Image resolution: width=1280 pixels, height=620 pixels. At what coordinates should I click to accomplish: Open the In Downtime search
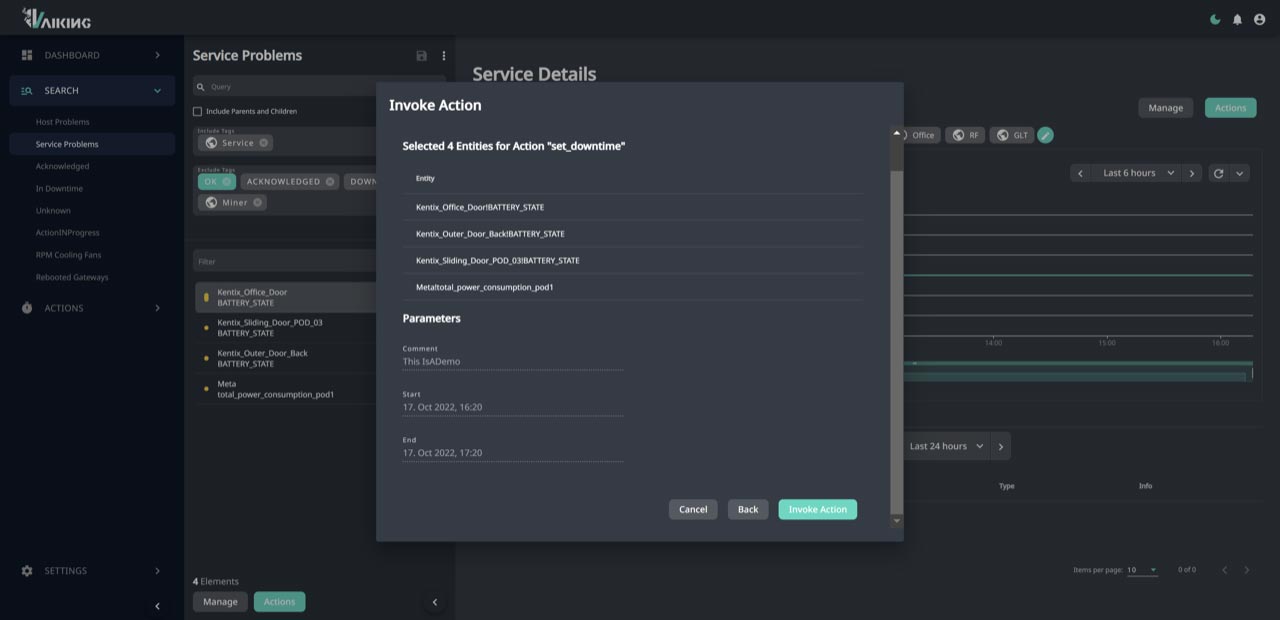coord(59,188)
